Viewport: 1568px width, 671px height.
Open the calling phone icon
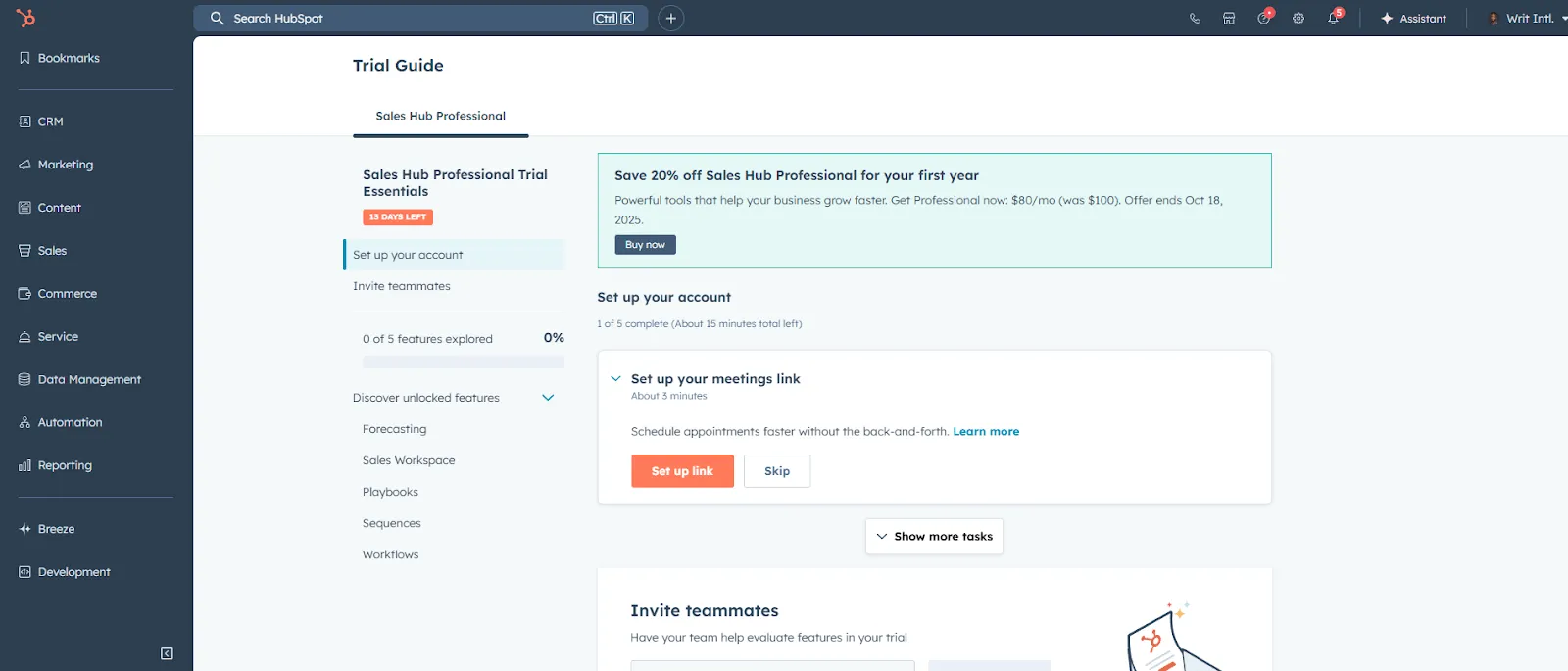tap(1195, 19)
